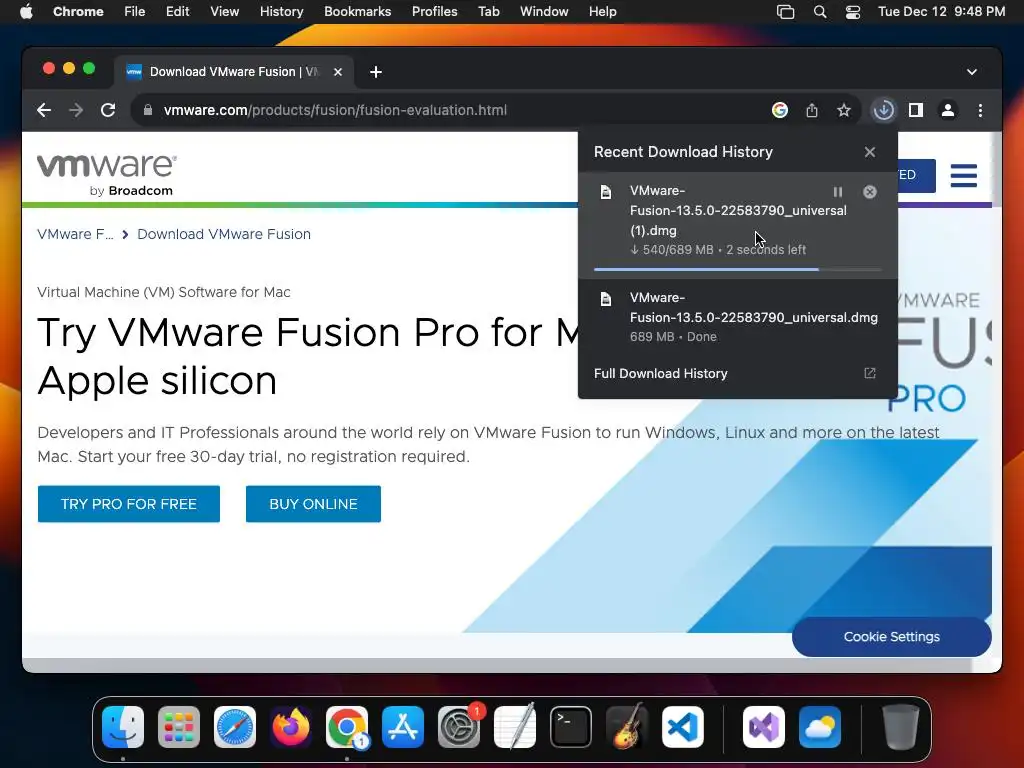1024x768 pixels.
Task: Open the Bookmarks menu
Action: click(357, 12)
